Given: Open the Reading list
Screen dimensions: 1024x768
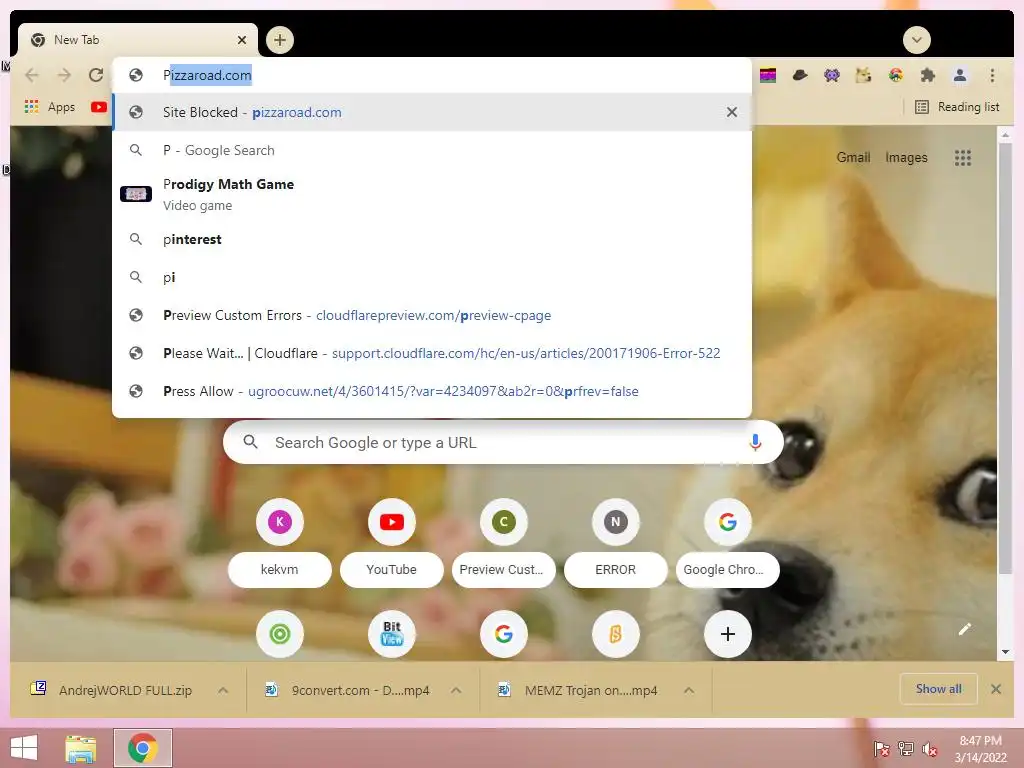Looking at the screenshot, I should tap(957, 106).
